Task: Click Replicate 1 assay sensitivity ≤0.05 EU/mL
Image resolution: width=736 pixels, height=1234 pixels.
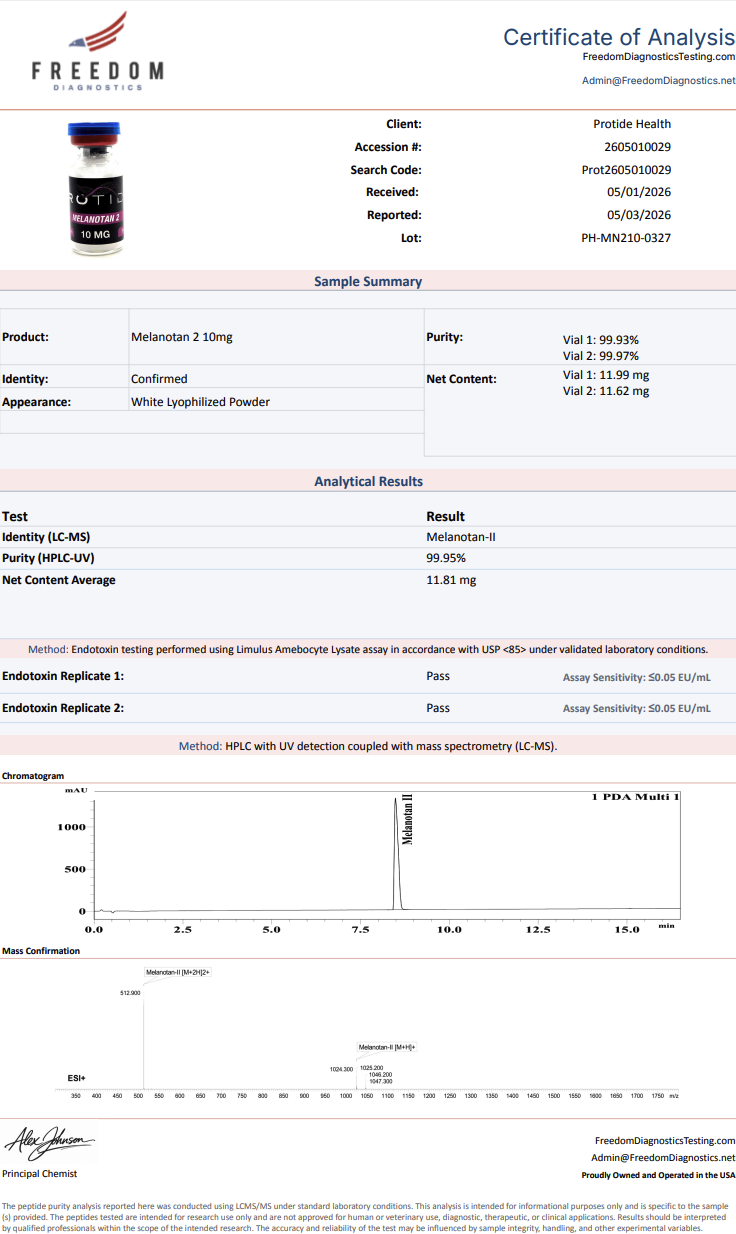Action: tap(637, 678)
